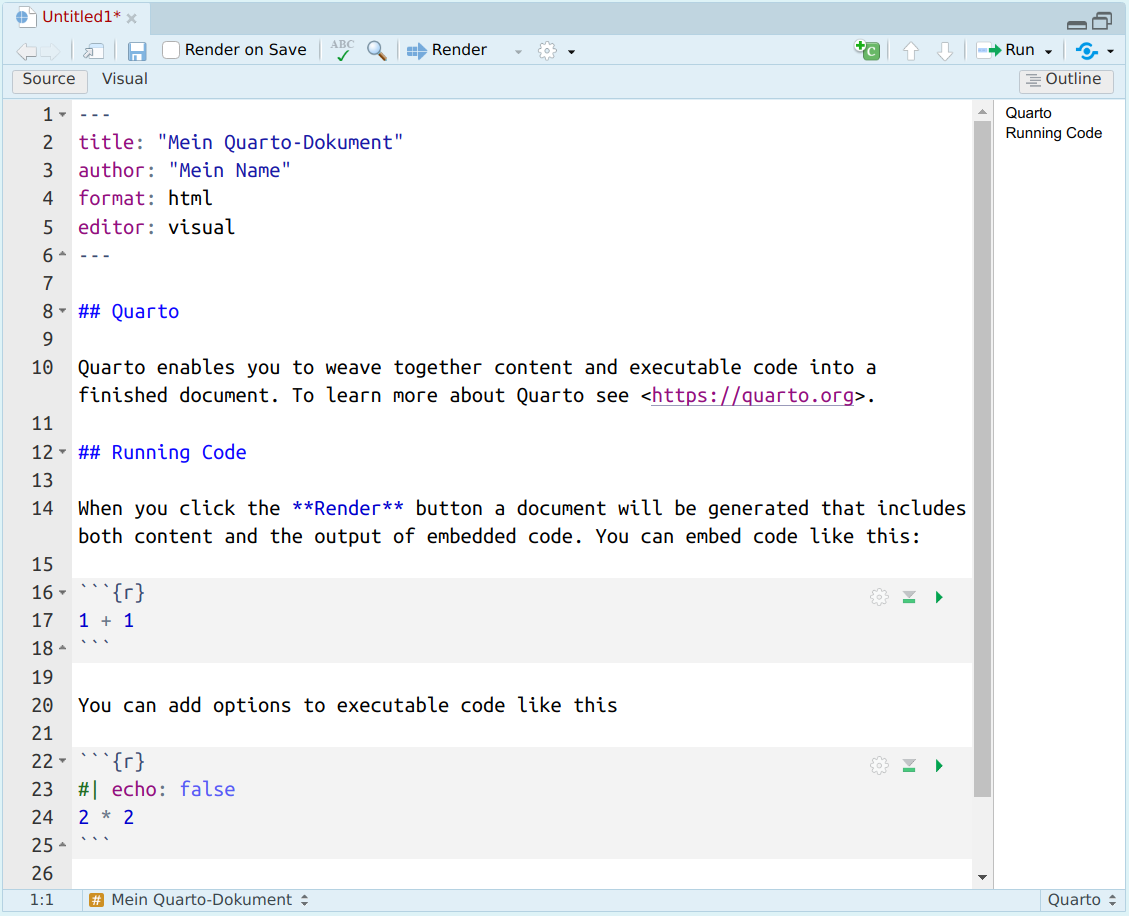Click the orange section icon in status bar
Viewport: 1129px width, 916px height.
96,900
